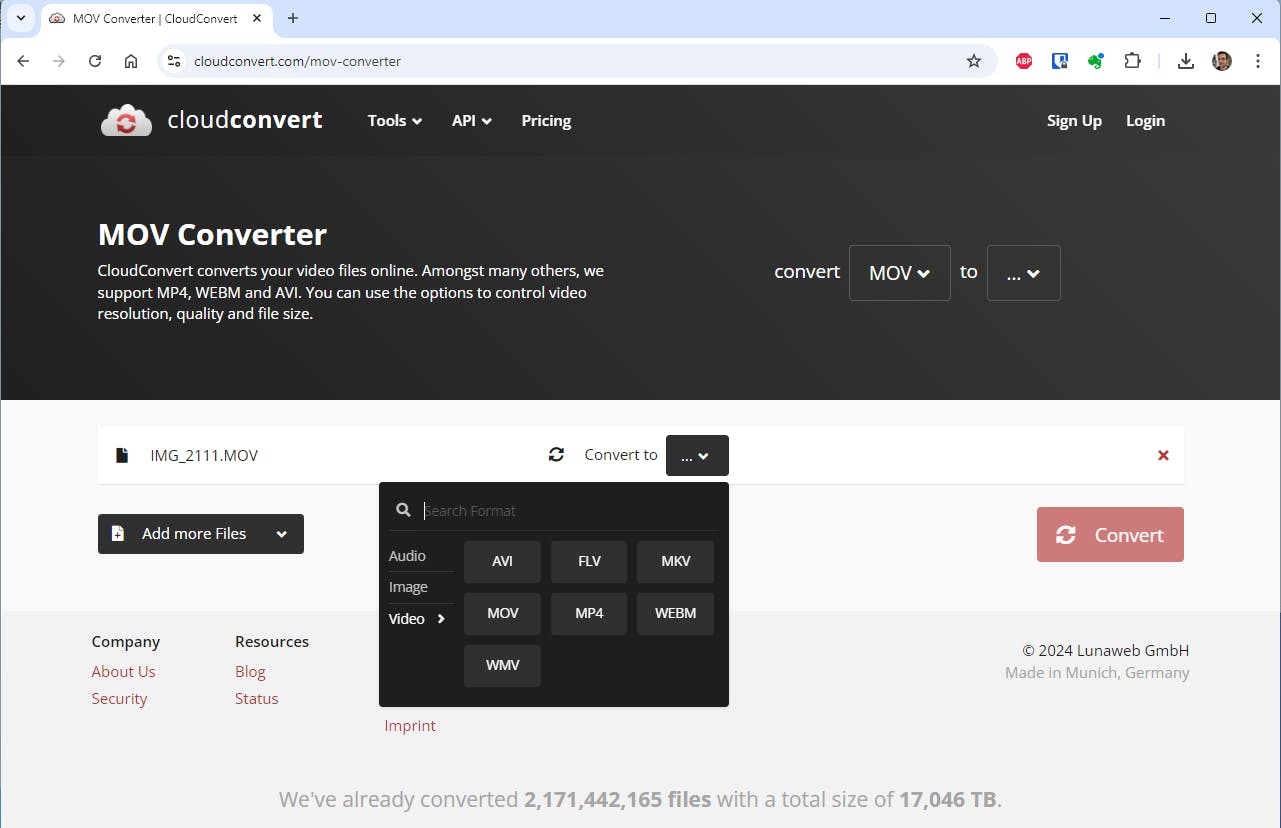1281x828 pixels.
Task: Select the Video format category
Action: [x=417, y=619]
